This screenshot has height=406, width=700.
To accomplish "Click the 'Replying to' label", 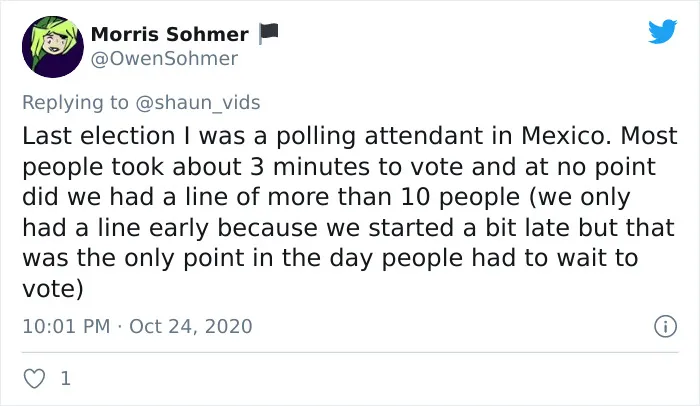I will (x=75, y=103).
